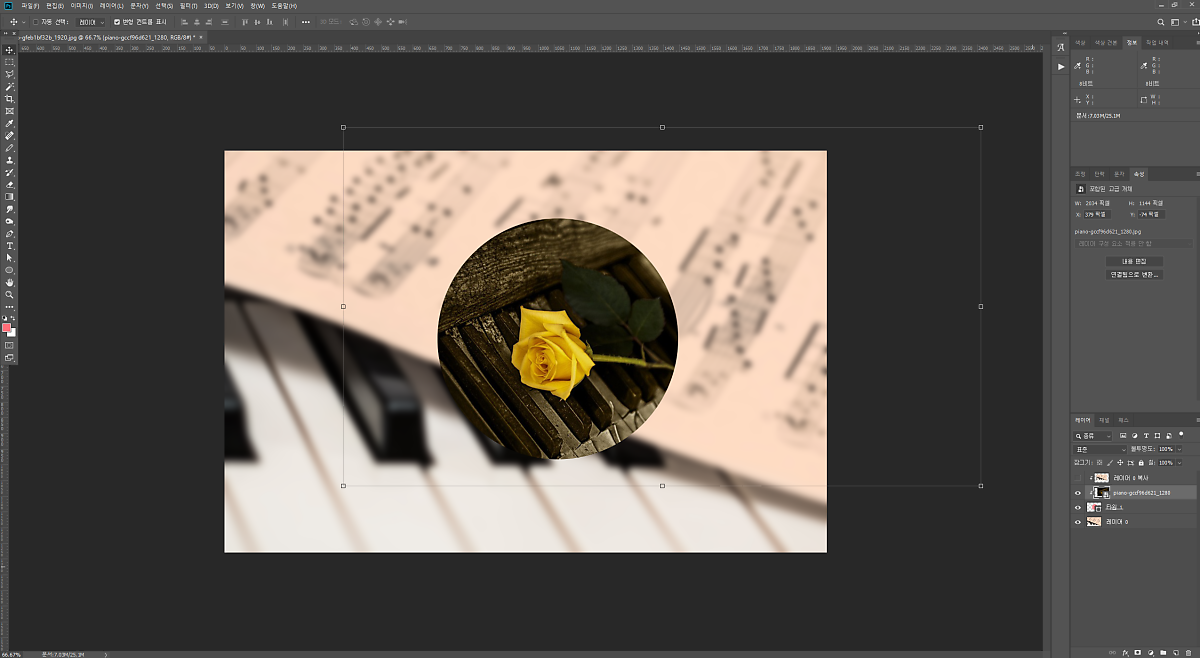
Task: Select the Horizontal Type tool
Action: tap(10, 245)
